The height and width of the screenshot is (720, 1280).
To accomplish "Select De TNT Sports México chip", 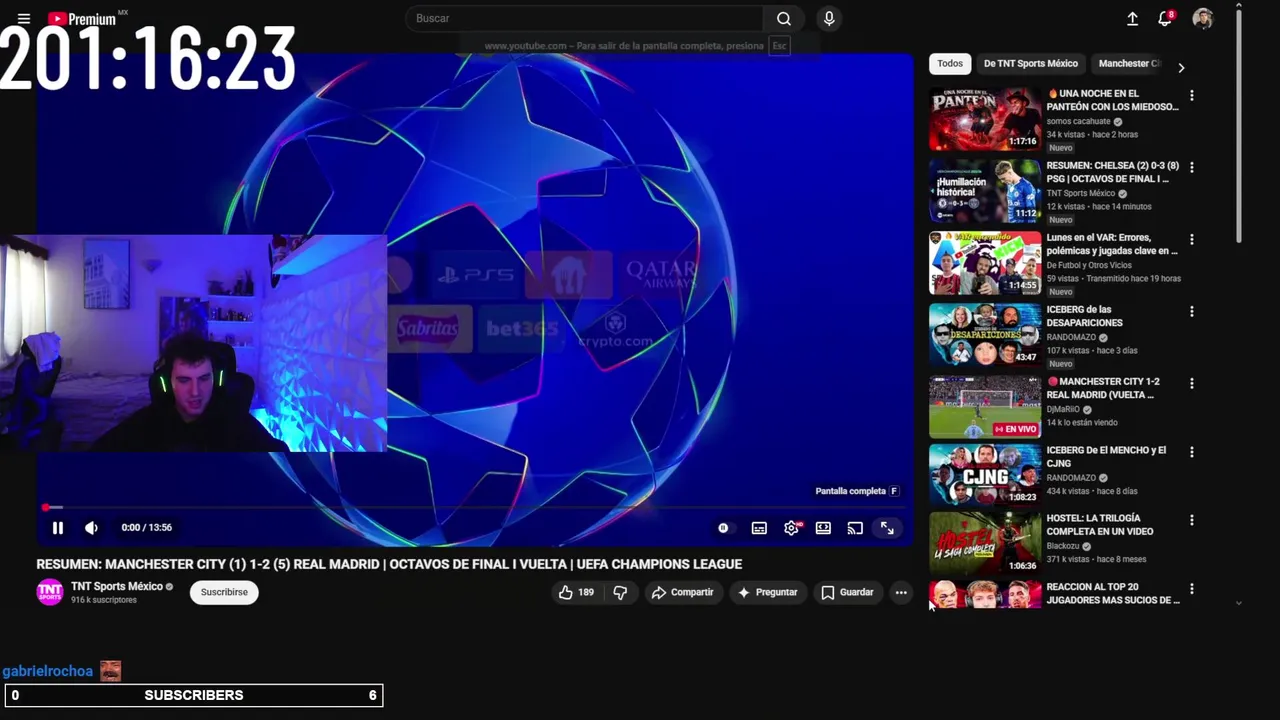I will [x=1031, y=64].
